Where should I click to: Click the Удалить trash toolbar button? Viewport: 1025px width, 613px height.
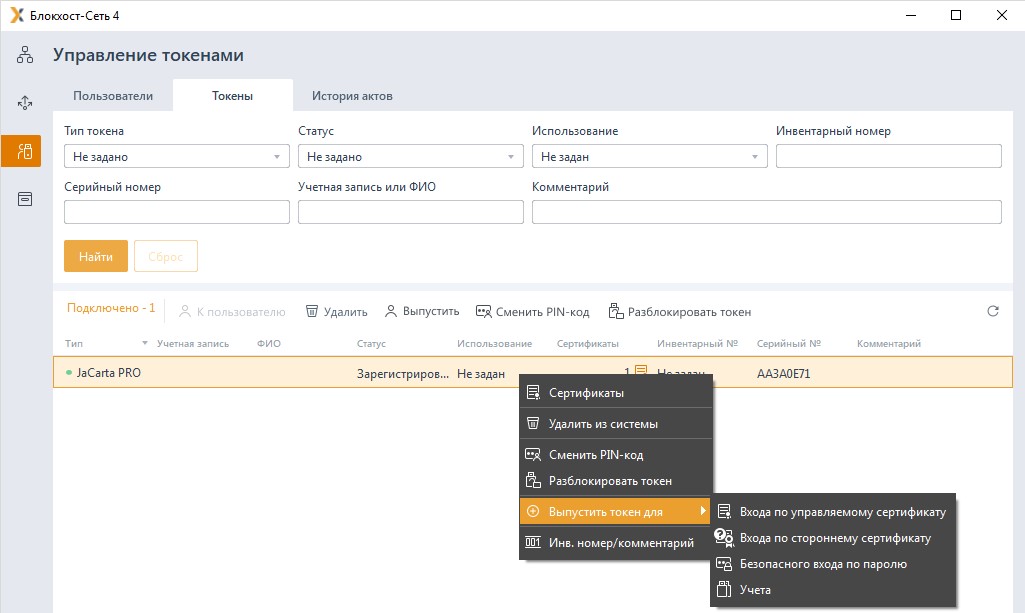pyautogui.click(x=336, y=312)
